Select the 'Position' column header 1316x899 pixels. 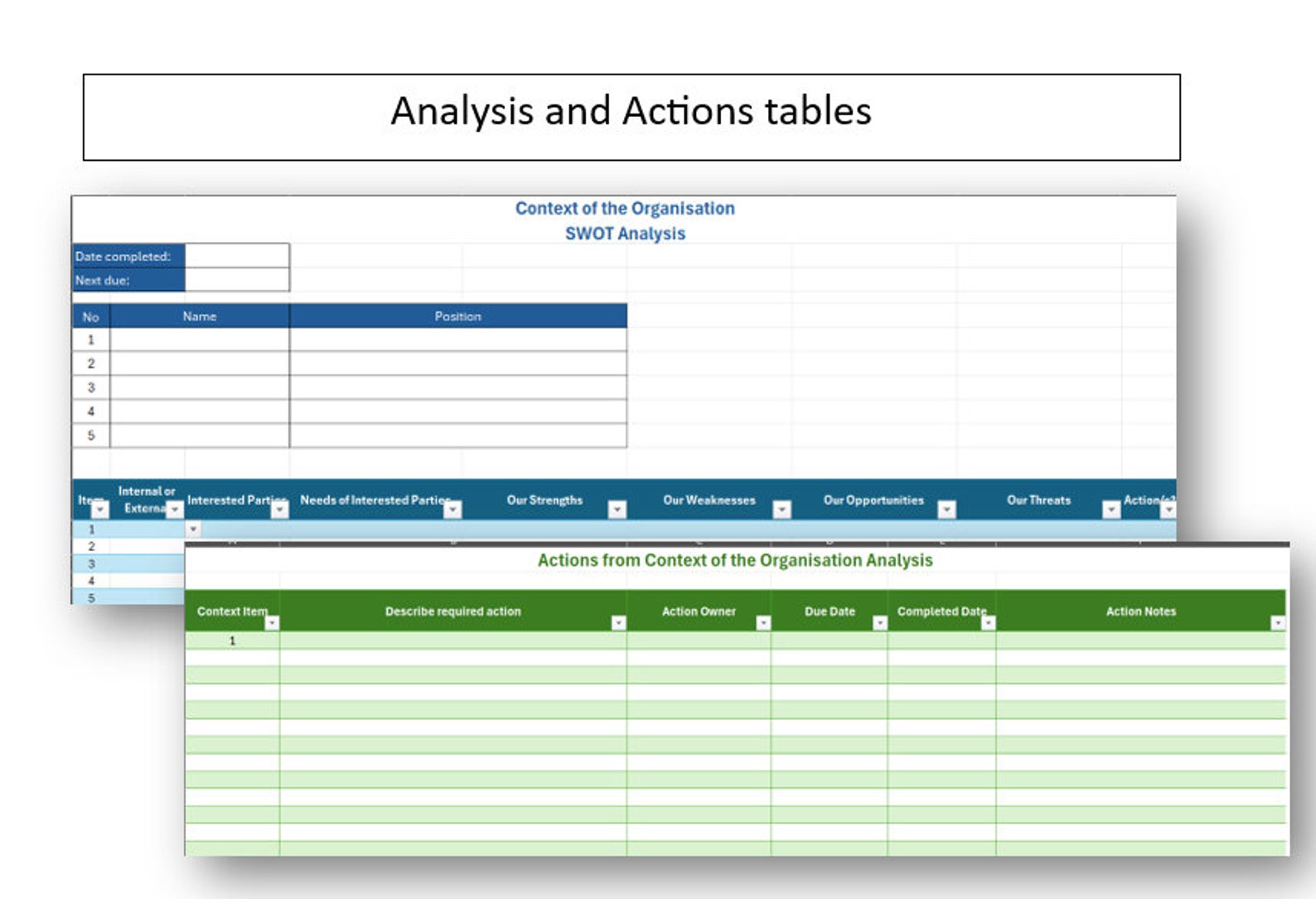click(458, 317)
